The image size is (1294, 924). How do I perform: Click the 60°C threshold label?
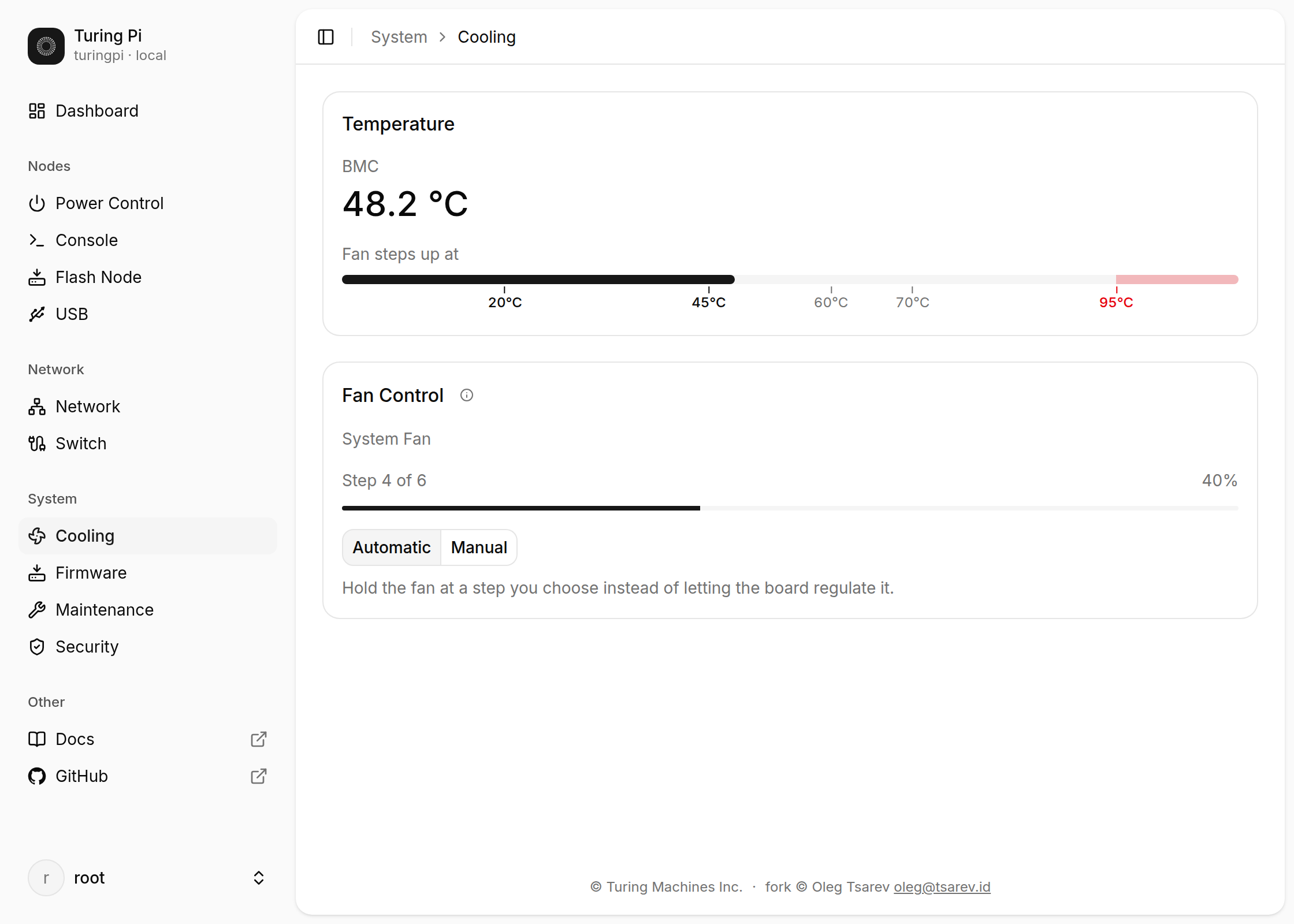[x=831, y=302]
